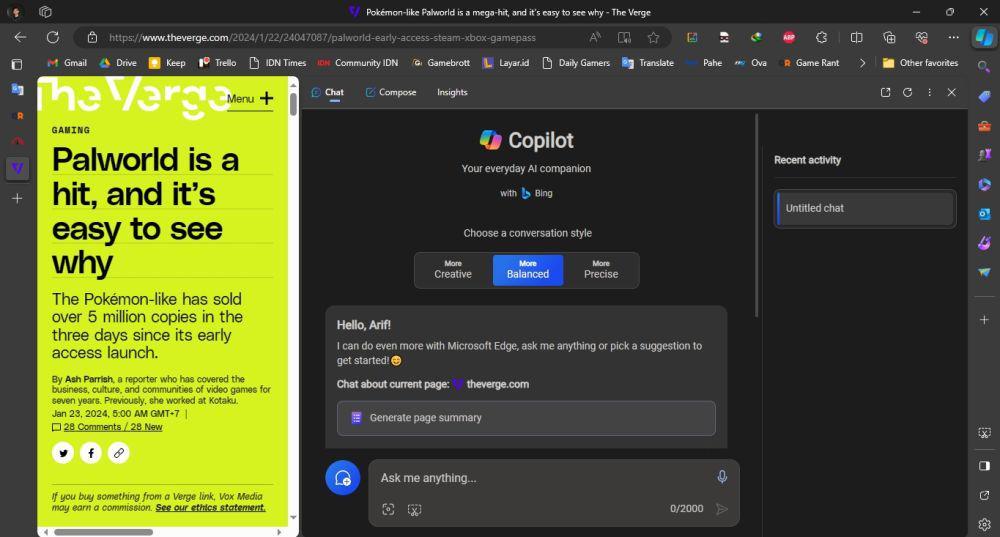
Task: Click Generate page summary suggestion
Action: coord(526,418)
